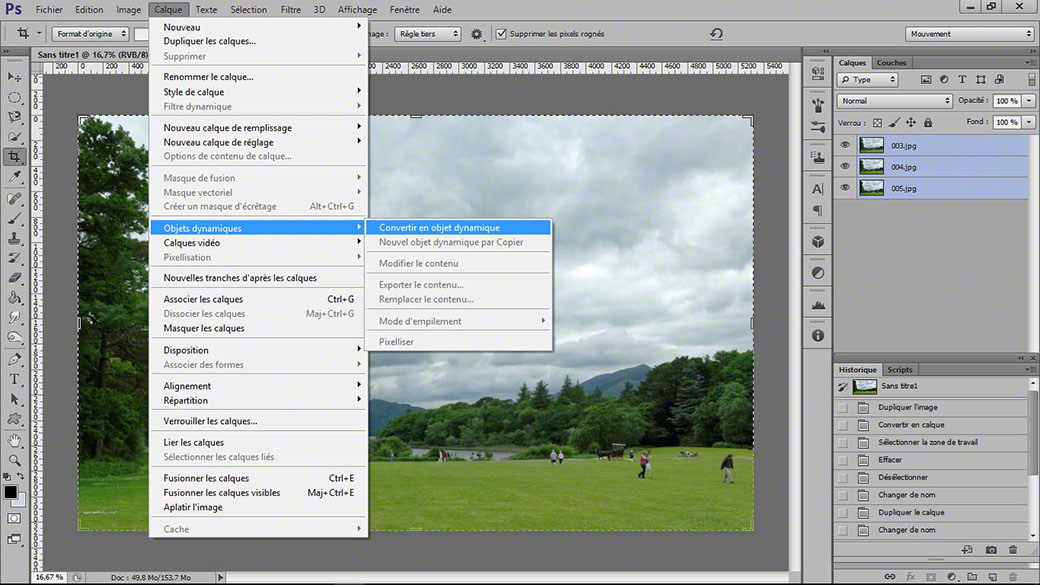Select the Crop tool in toolbar

click(14, 157)
